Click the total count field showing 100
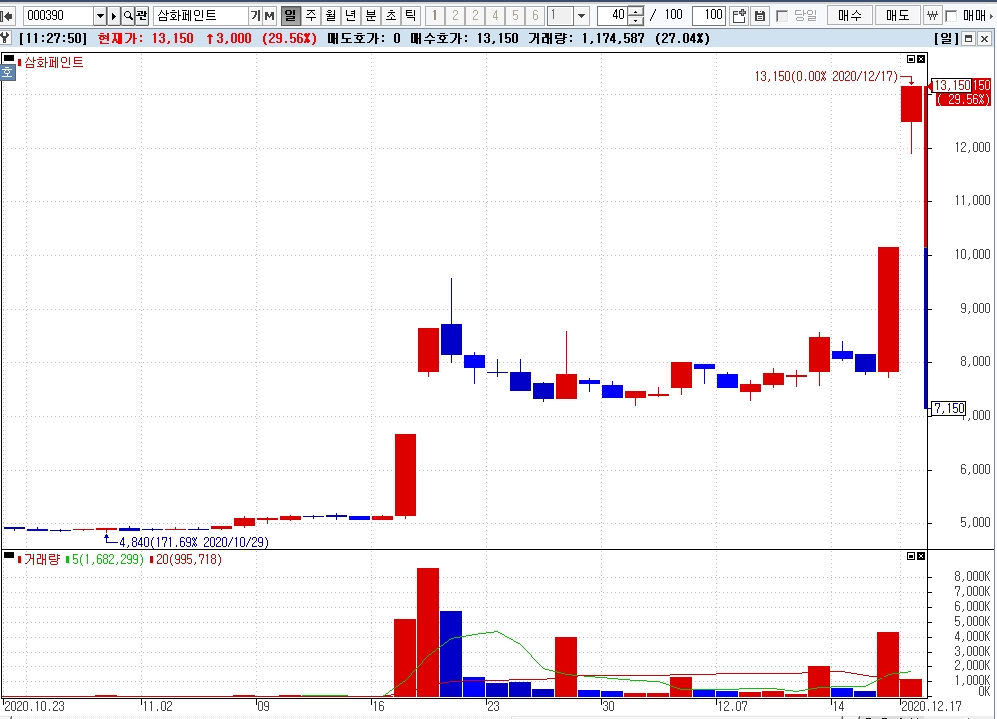 pyautogui.click(x=708, y=15)
